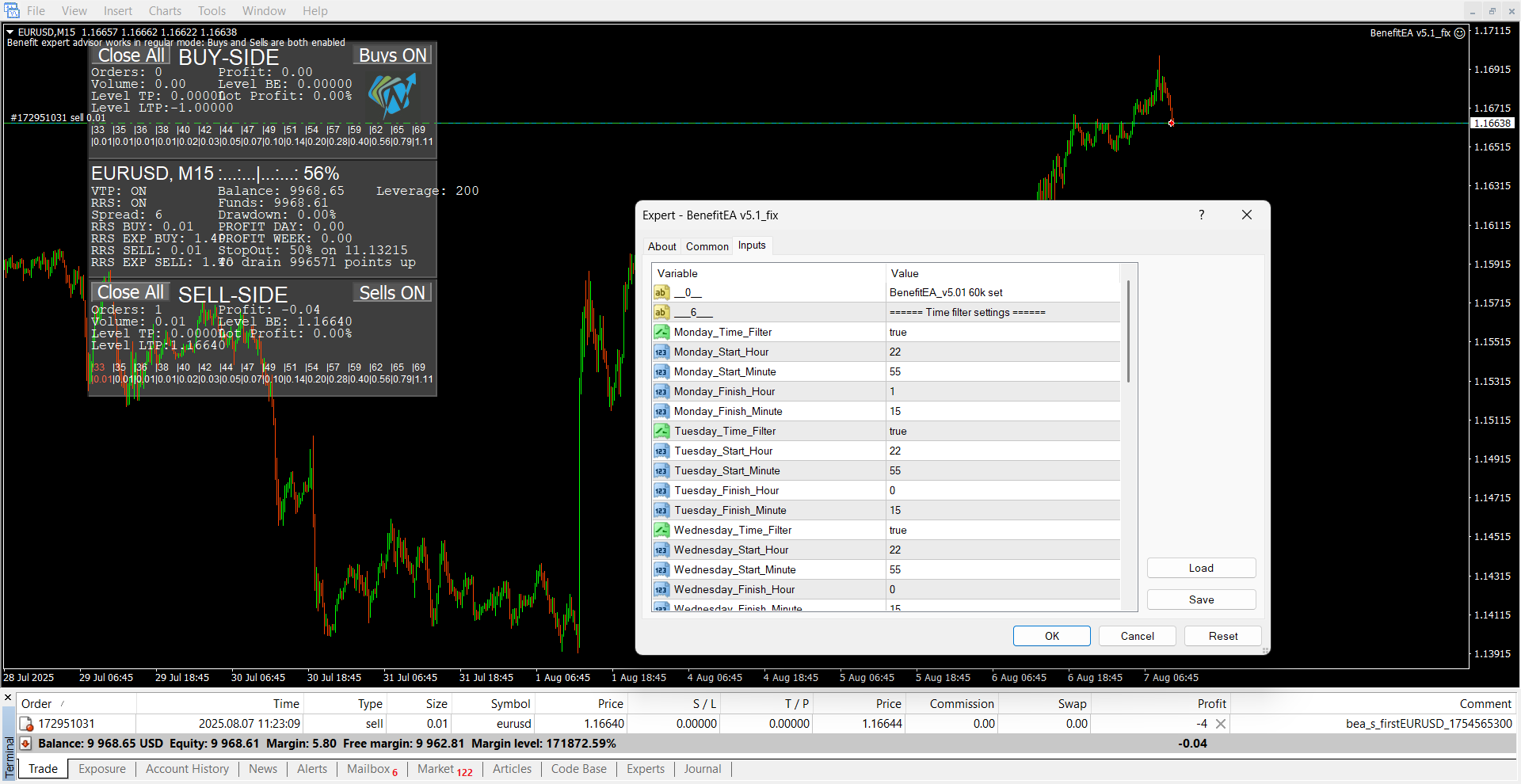
Task: Click the Order column sort arrow
Action: pos(63,704)
